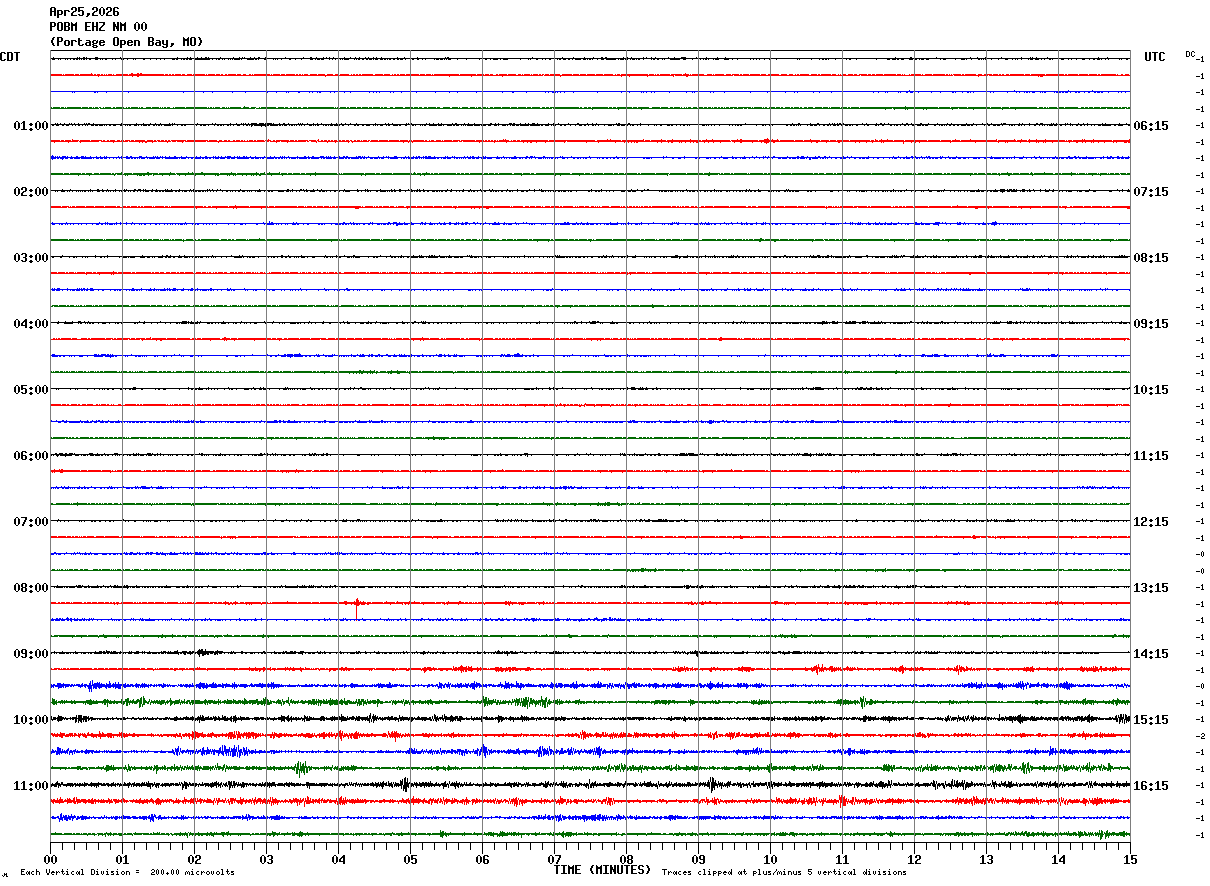1210x886 pixels.
Task: Select the 02:00 CDT row label
Action: (31, 192)
